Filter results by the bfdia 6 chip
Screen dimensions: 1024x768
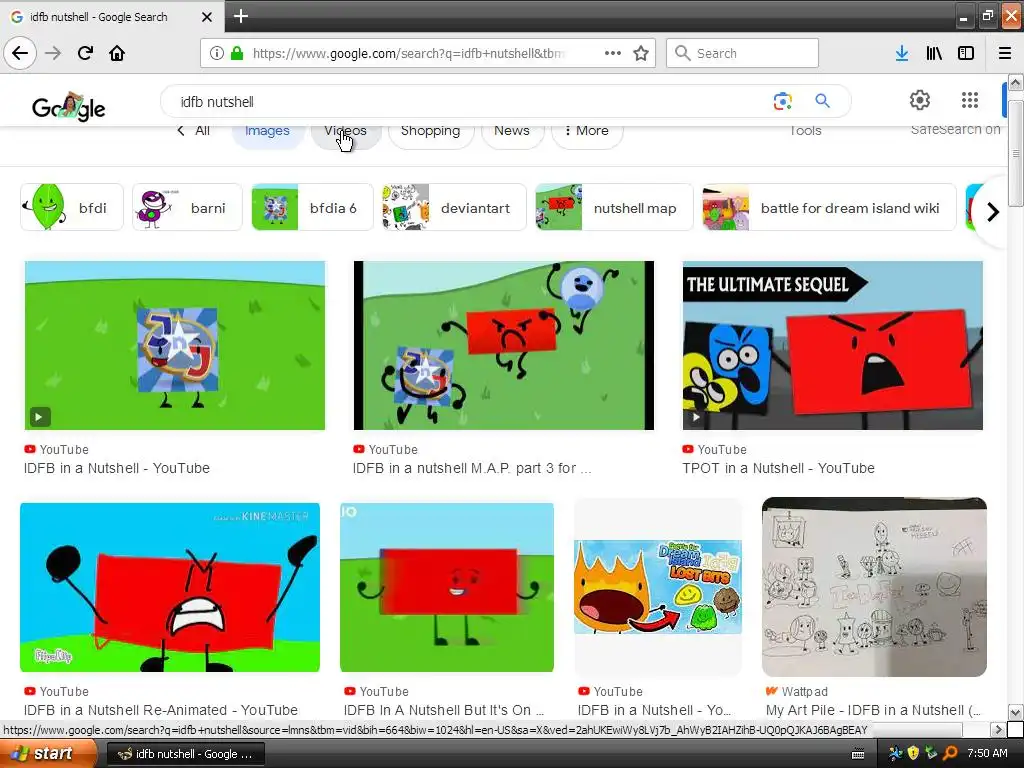pos(312,208)
